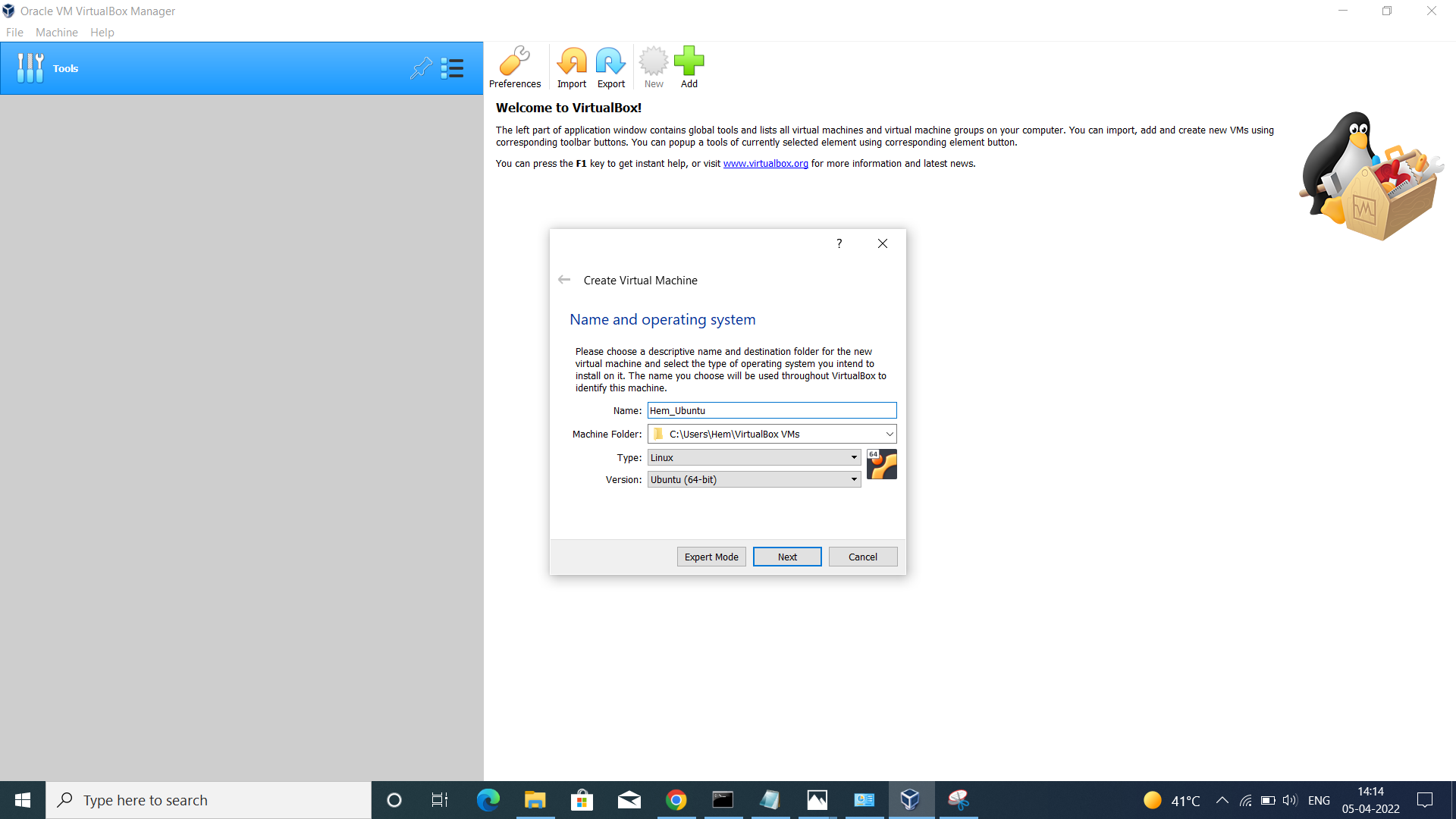Click the back arrow in Create Virtual Machine
1456x819 pixels.
pyautogui.click(x=564, y=280)
